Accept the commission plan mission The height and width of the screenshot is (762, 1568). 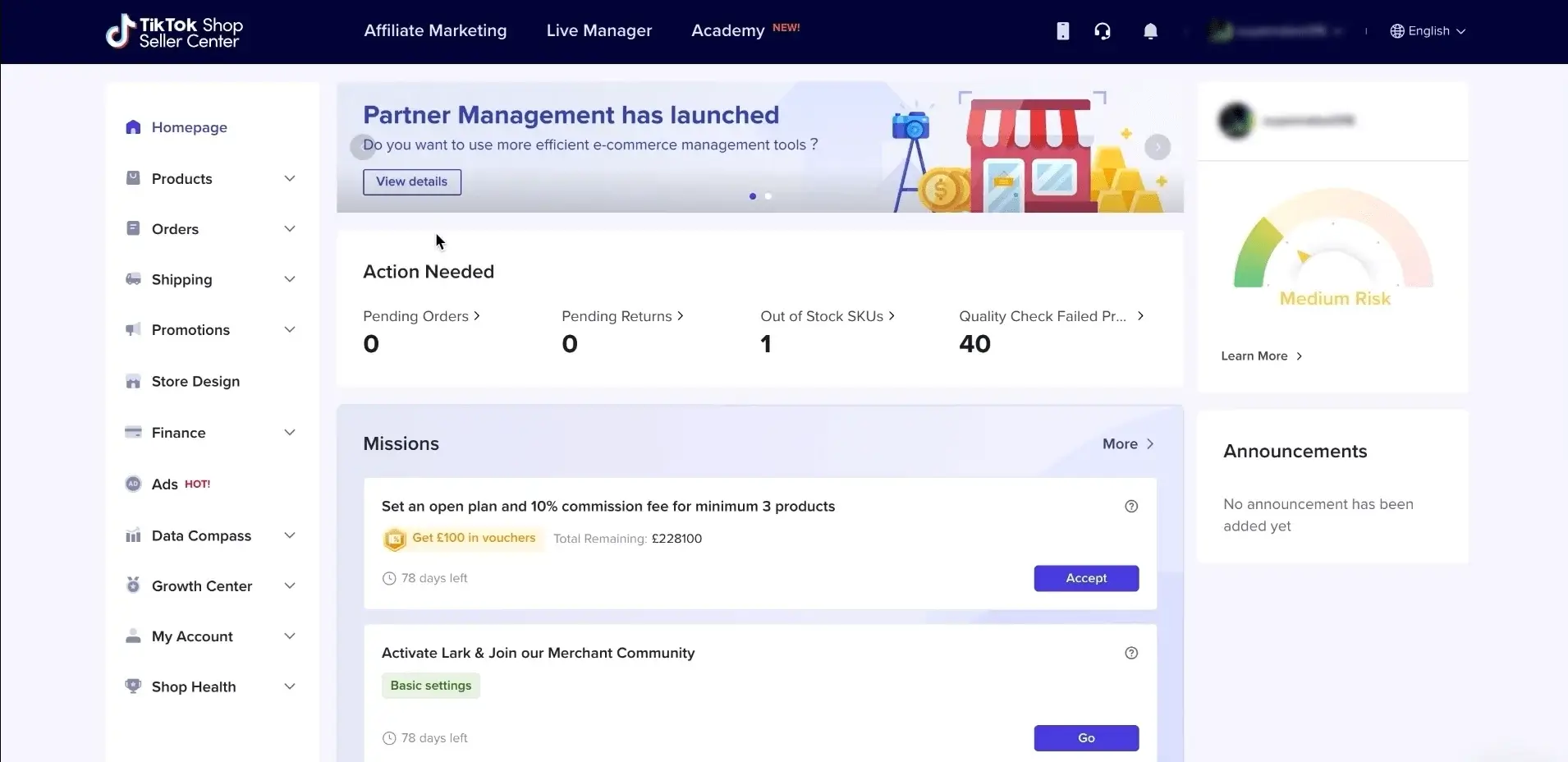[x=1086, y=578]
